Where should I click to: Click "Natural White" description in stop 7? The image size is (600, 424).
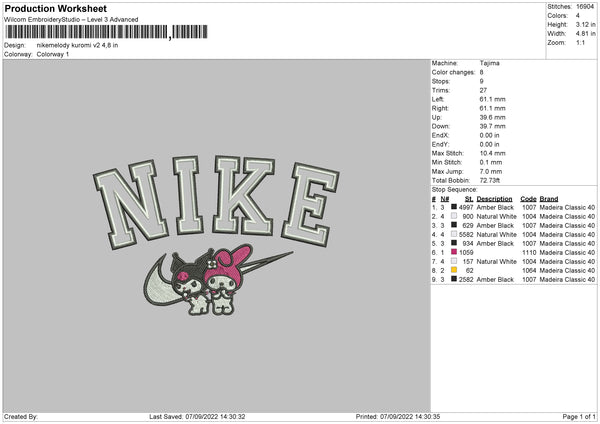(x=496, y=262)
